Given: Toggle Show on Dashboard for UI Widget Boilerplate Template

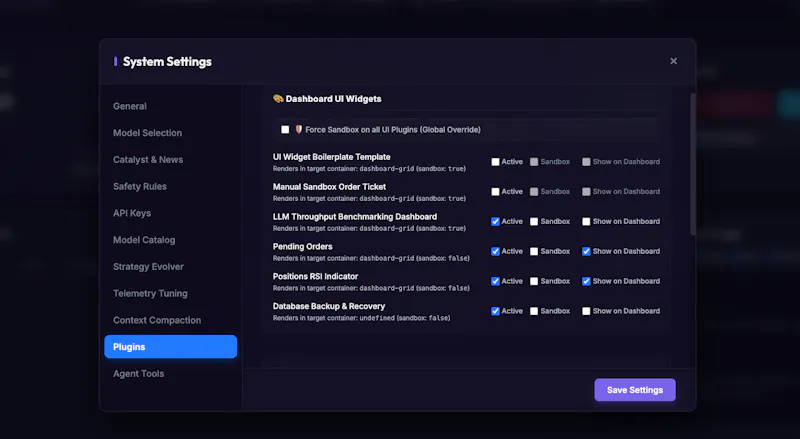Looking at the screenshot, I should [586, 162].
